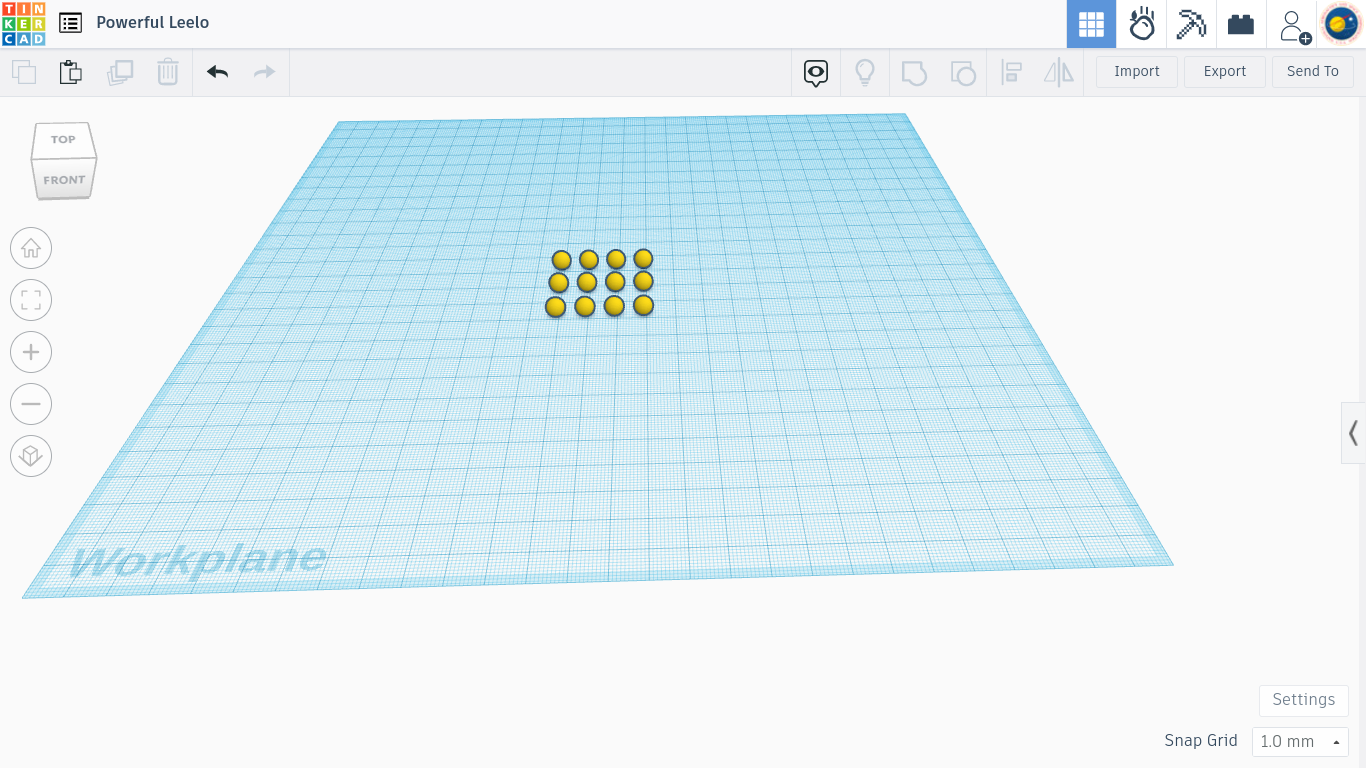Click the Import button
Viewport: 1366px width, 768px height.
click(1136, 72)
